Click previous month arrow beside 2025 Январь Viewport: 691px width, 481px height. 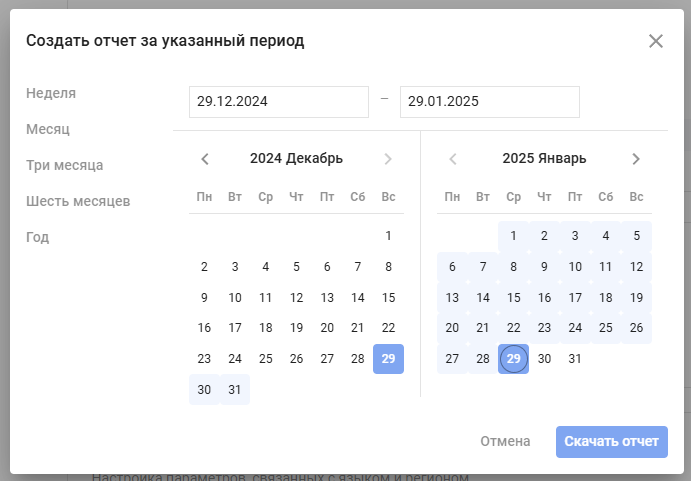[453, 159]
